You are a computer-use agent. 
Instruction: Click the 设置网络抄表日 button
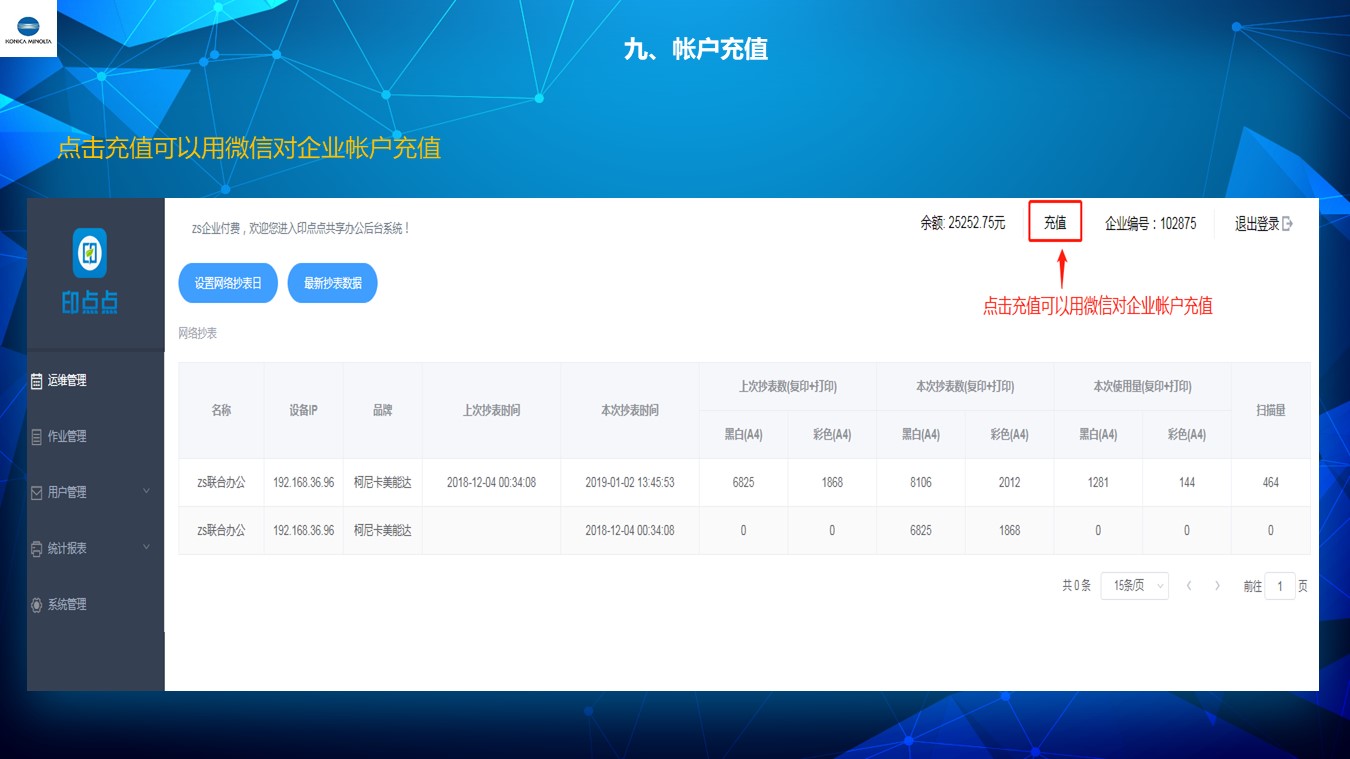(x=228, y=283)
